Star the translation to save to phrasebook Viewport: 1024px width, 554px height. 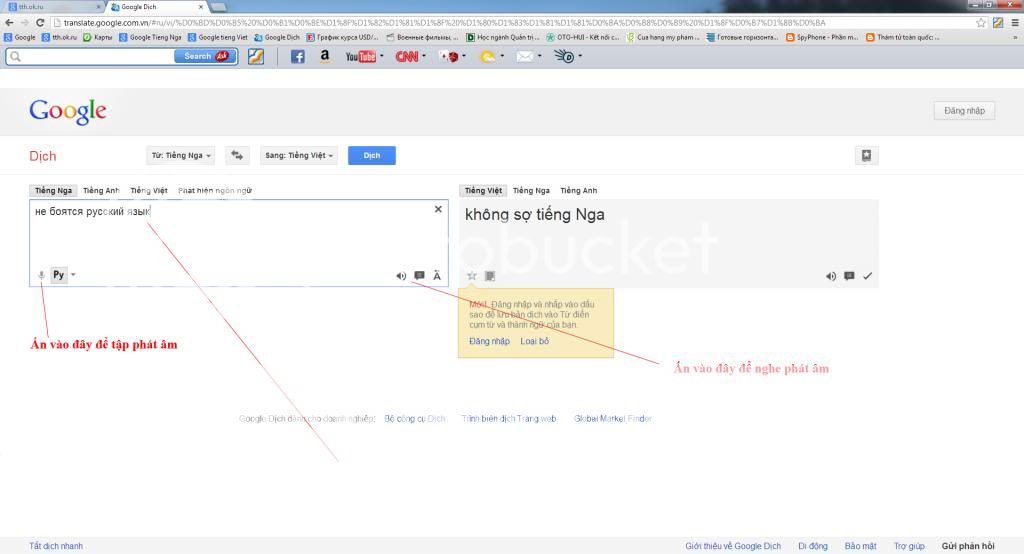pos(472,276)
